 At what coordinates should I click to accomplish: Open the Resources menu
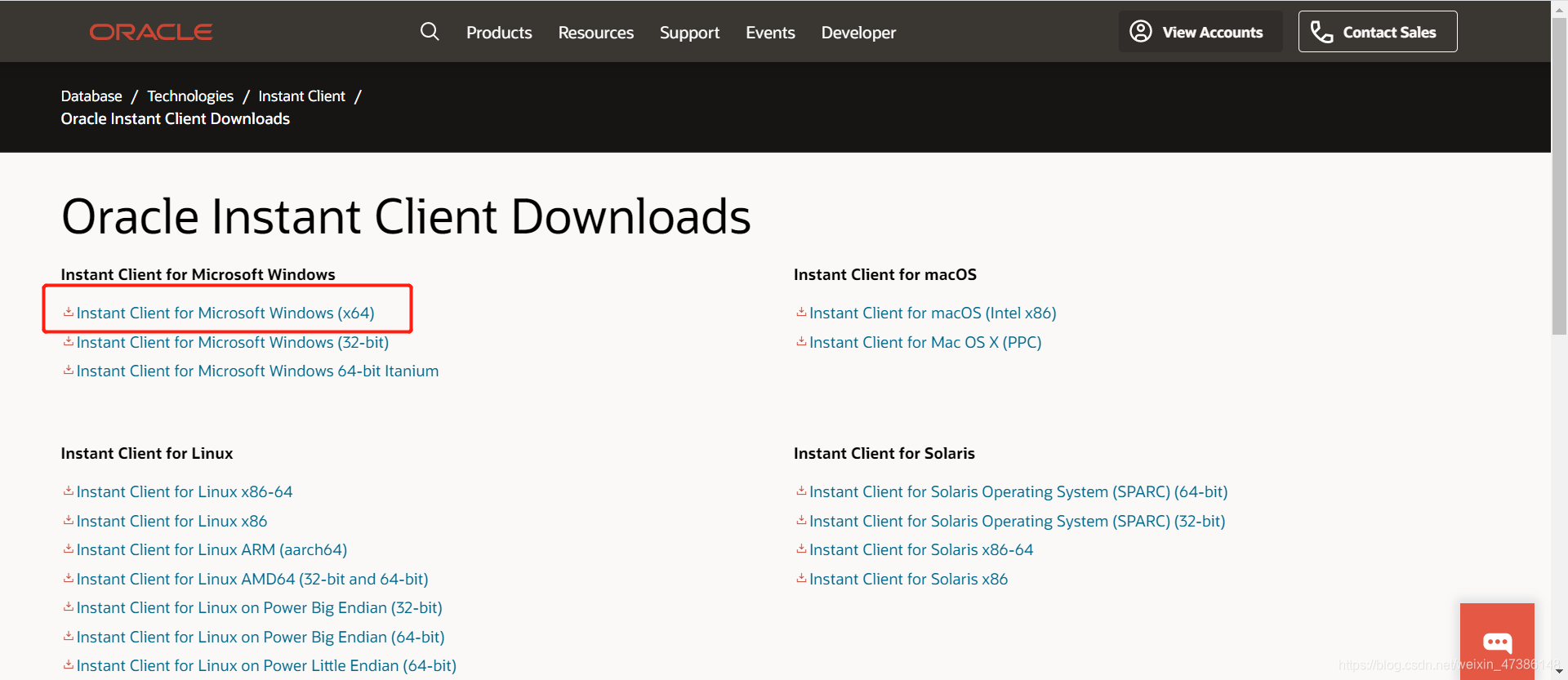click(596, 33)
